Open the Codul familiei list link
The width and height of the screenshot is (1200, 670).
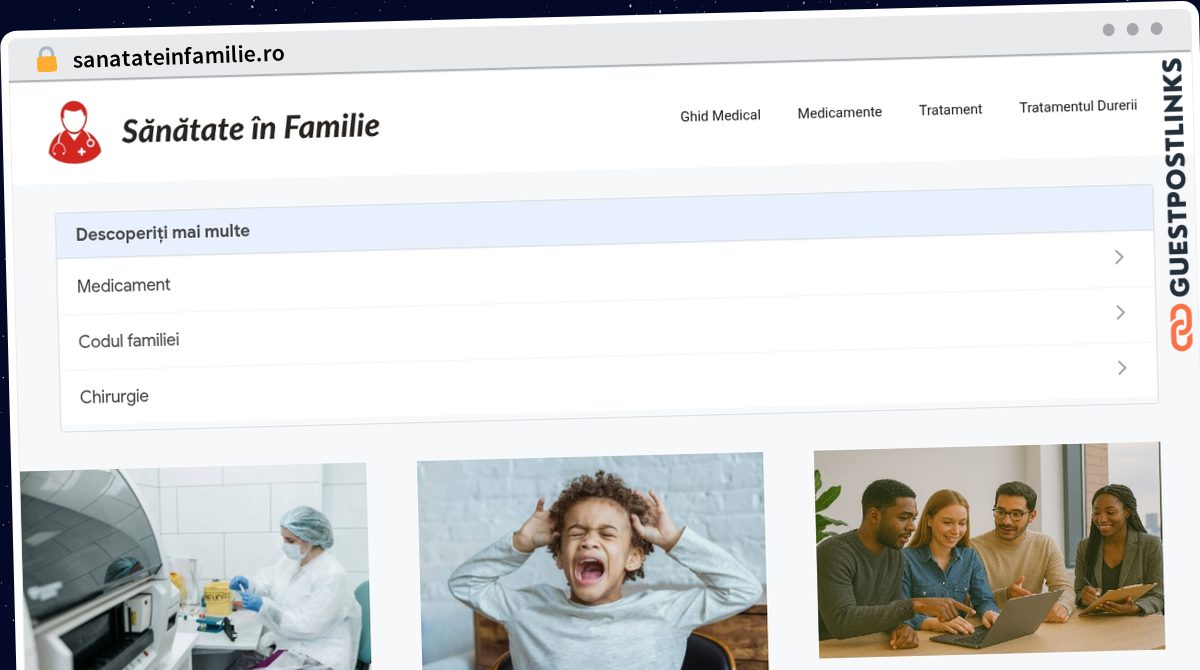coord(129,341)
